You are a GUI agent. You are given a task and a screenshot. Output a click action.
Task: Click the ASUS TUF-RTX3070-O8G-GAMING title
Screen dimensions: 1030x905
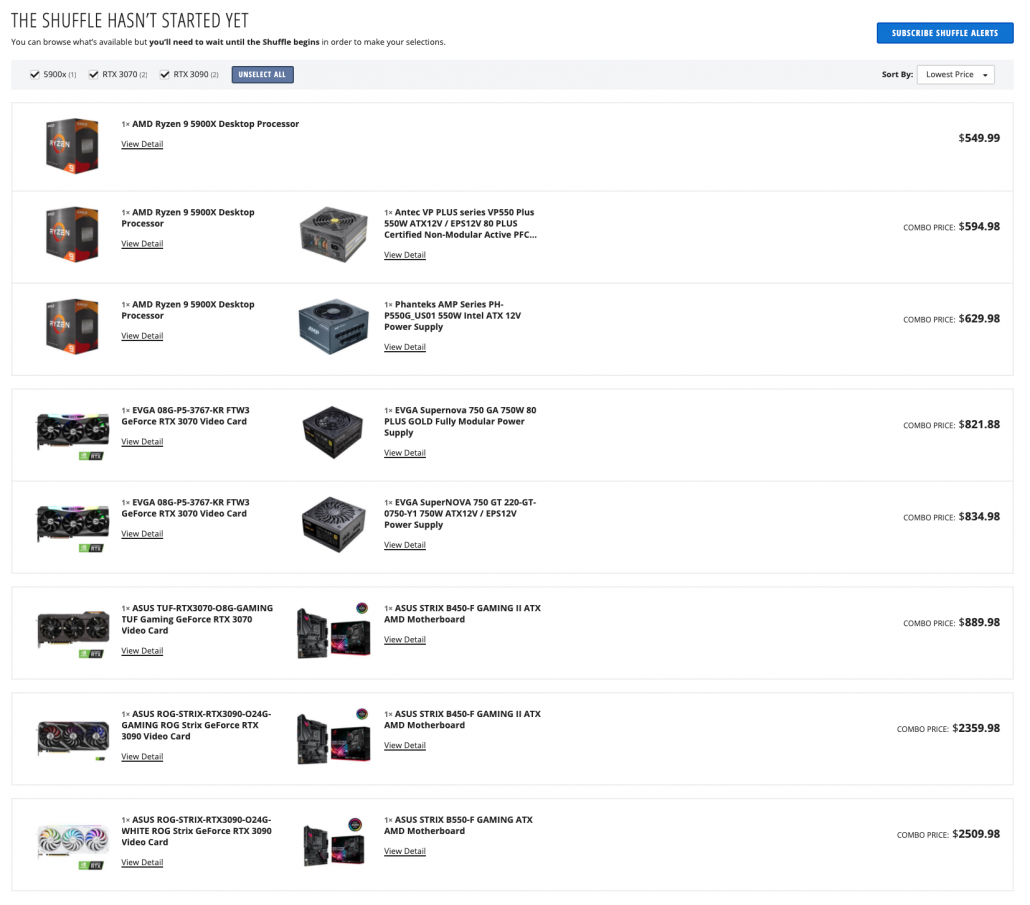(x=197, y=619)
